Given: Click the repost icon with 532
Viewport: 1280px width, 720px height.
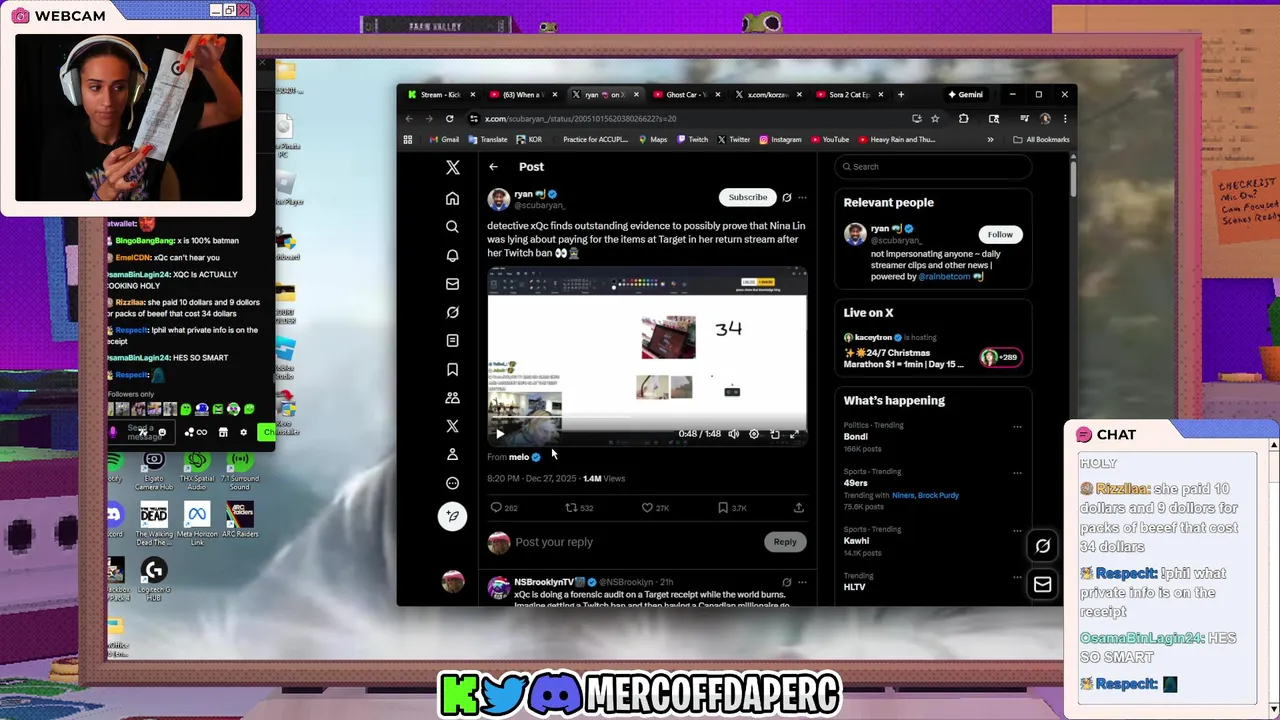Looking at the screenshot, I should [x=571, y=508].
